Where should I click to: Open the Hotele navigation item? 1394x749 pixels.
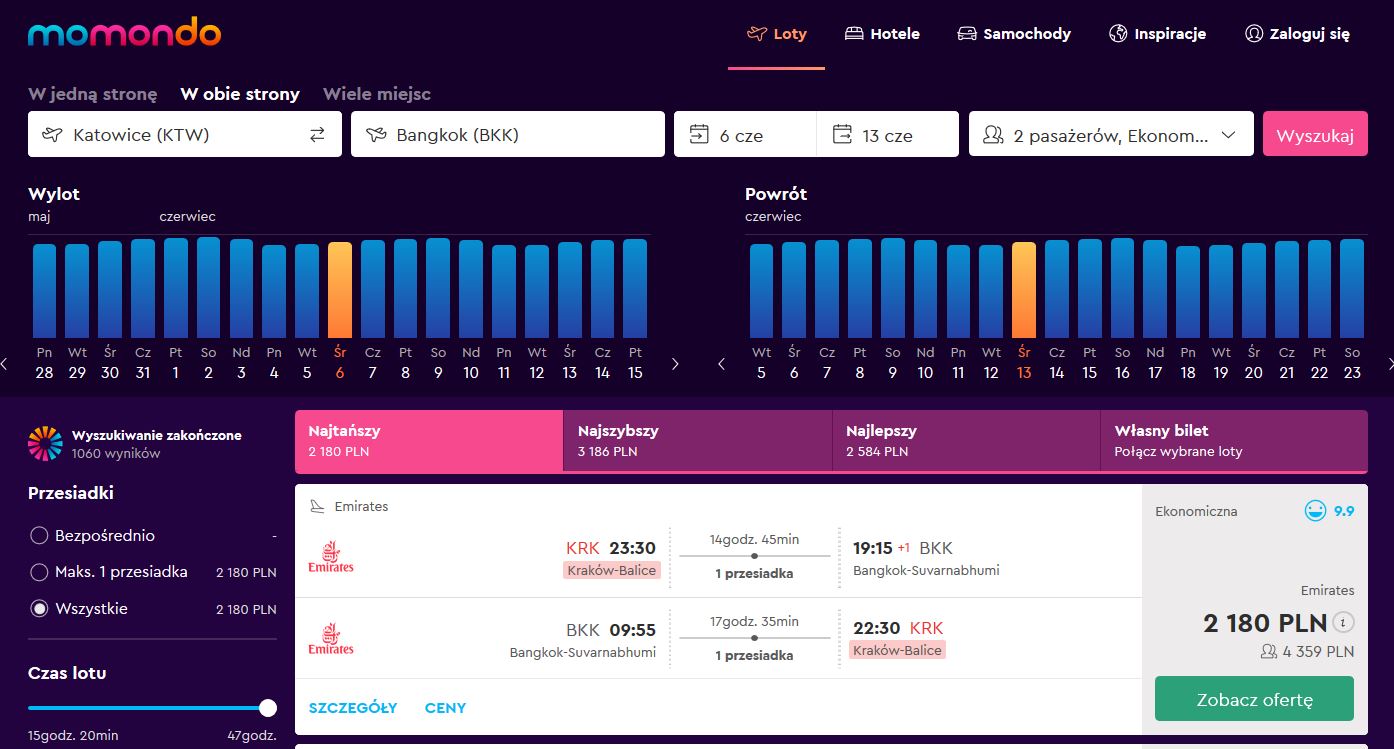(x=882, y=34)
